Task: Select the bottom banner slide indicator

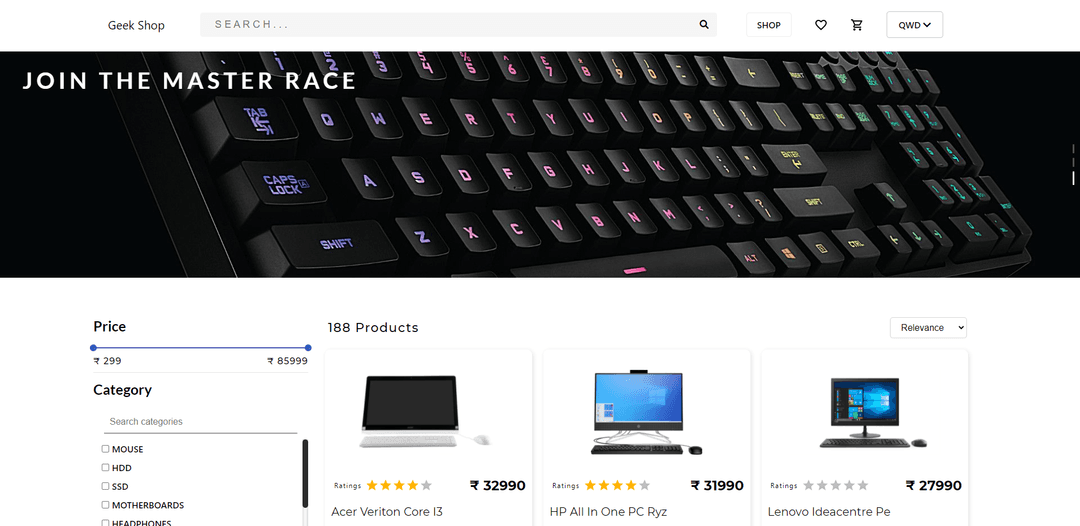Action: coord(1073,178)
